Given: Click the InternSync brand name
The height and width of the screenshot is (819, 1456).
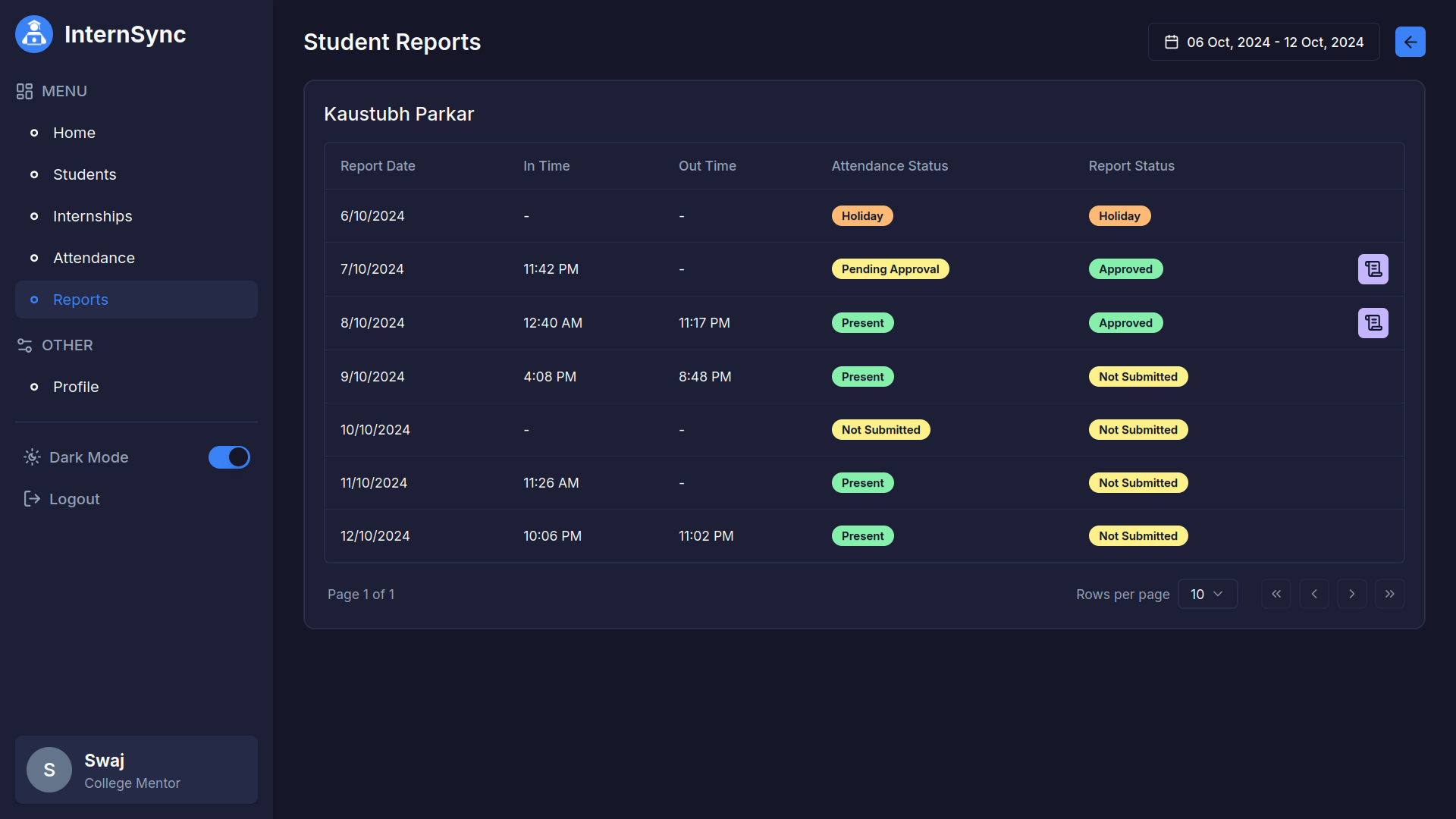Looking at the screenshot, I should [125, 34].
